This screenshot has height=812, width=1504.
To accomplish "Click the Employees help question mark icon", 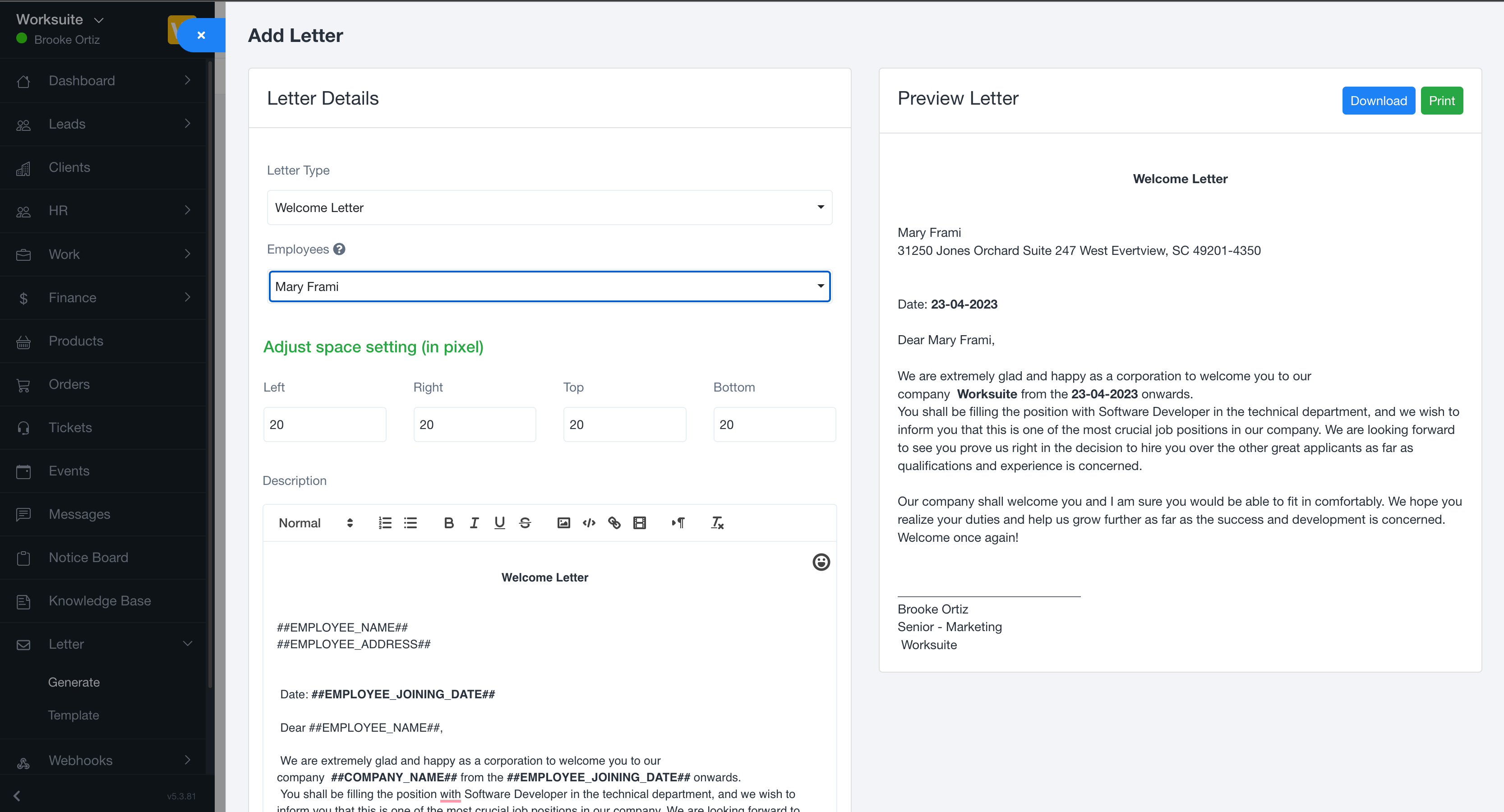I will tap(339, 249).
